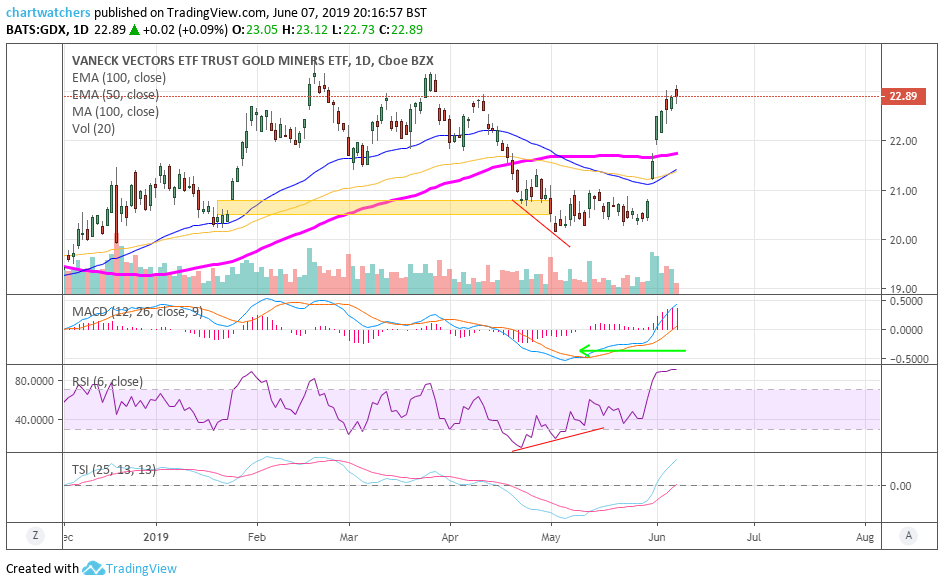Toggle the A auto-scale button
944x586 pixels.
[908, 535]
